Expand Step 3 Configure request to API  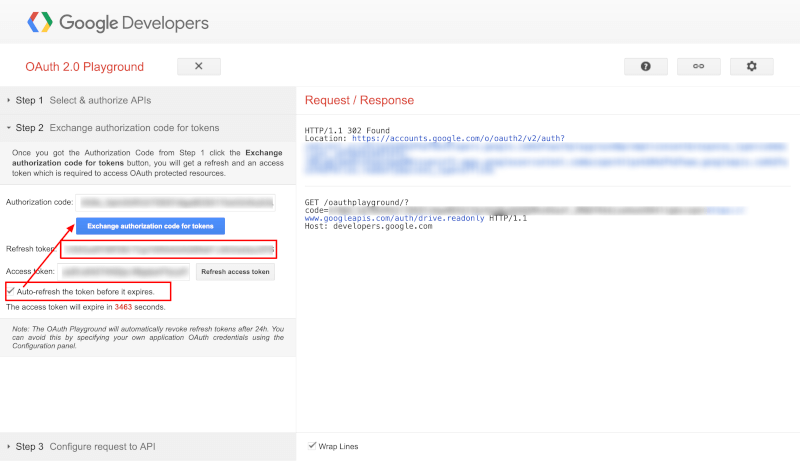148,447
